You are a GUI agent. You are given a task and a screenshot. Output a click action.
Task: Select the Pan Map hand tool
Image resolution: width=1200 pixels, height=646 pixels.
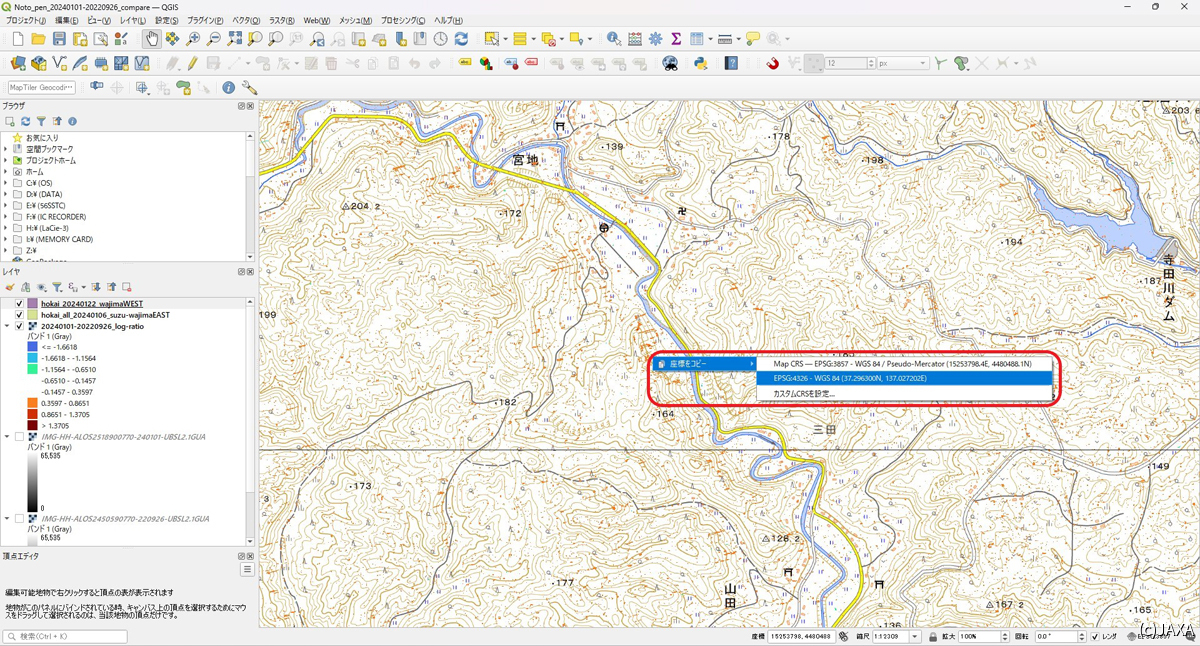[x=151, y=39]
